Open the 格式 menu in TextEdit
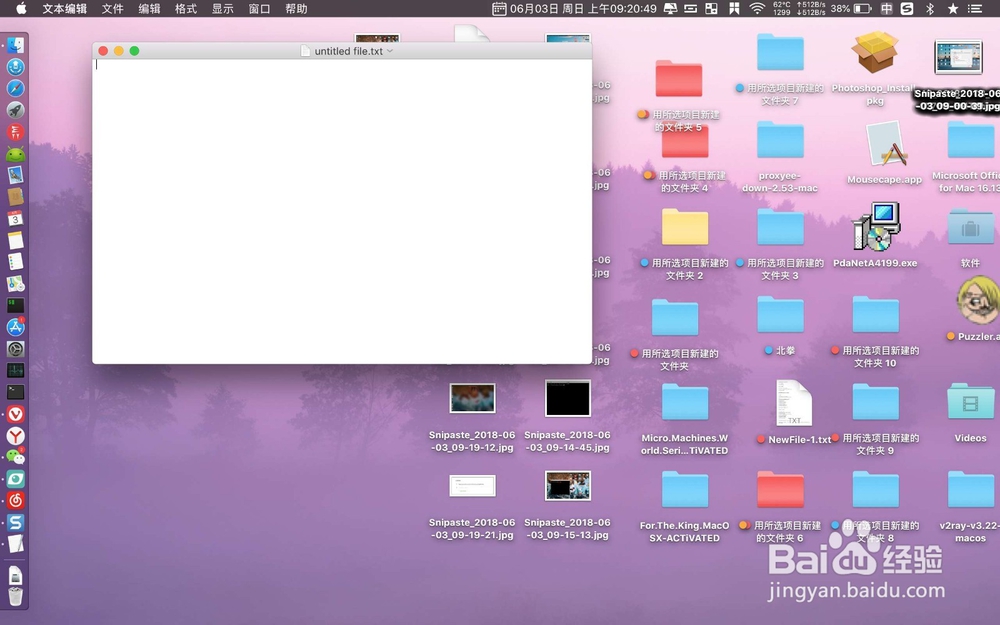Image resolution: width=1000 pixels, height=625 pixels. click(x=186, y=9)
